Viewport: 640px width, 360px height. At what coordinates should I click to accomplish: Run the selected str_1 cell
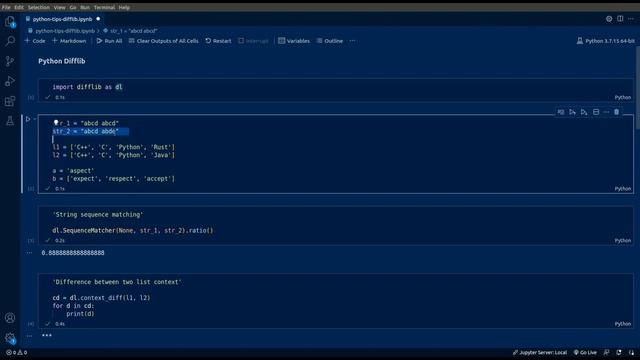pyautogui.click(x=28, y=119)
